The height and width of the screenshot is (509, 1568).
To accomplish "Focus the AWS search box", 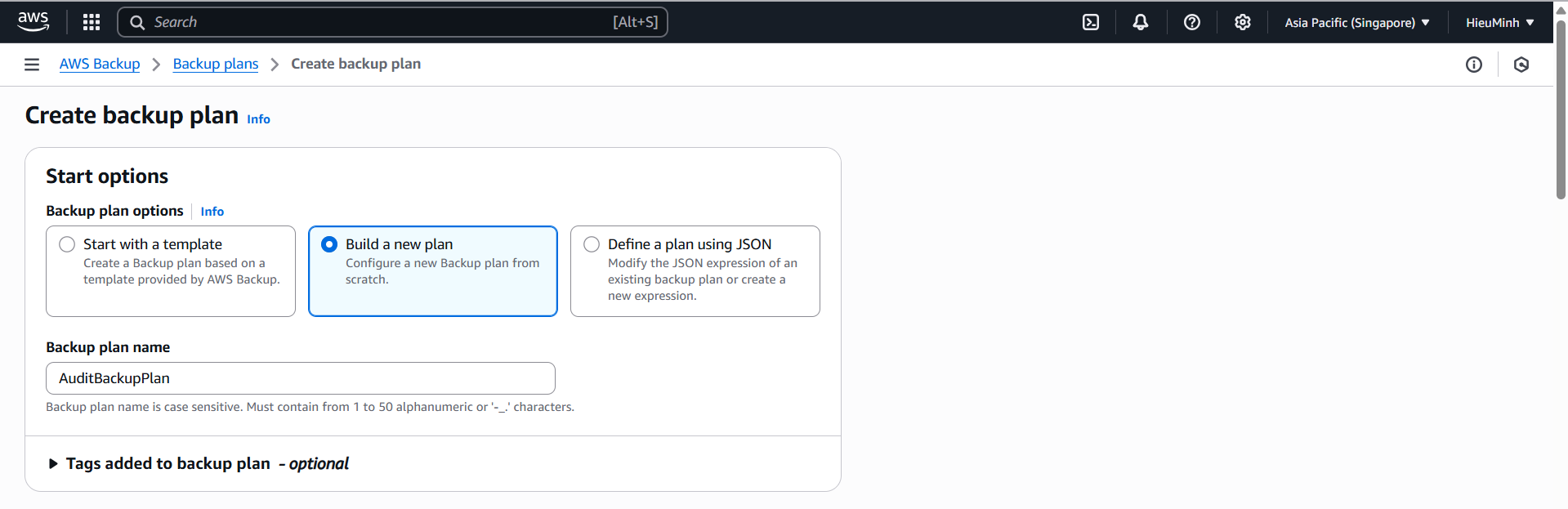I will pos(392,22).
